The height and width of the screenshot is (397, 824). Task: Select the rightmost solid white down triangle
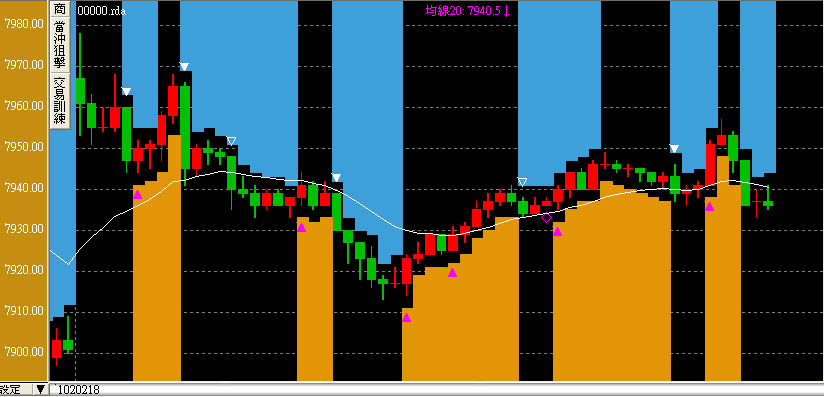674,149
